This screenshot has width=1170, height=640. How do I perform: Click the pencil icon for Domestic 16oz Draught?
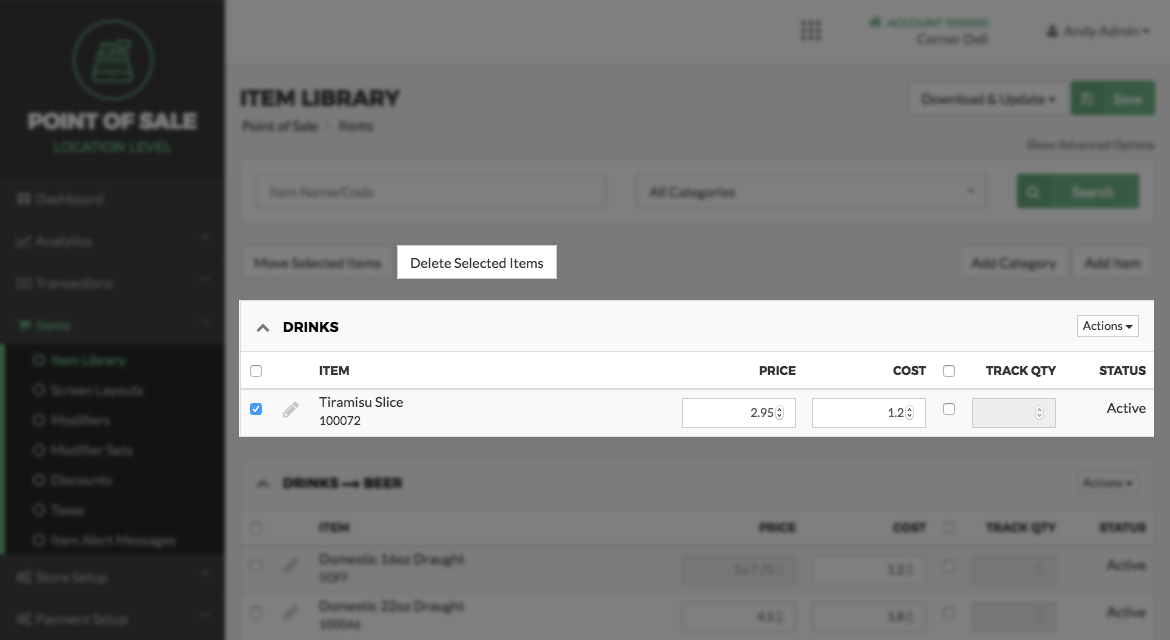coord(291,566)
